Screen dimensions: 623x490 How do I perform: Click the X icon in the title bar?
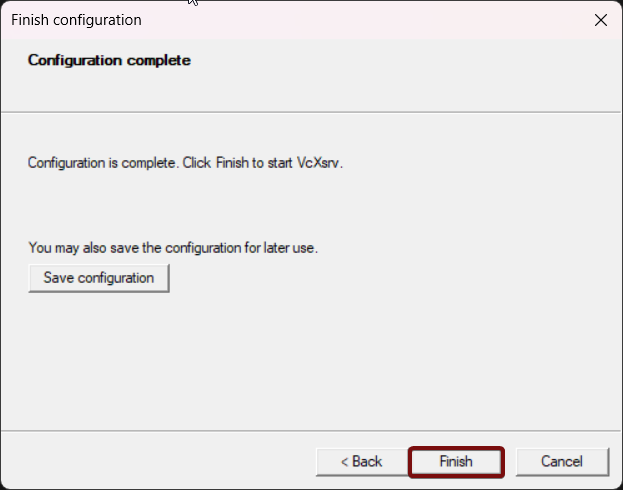tap(601, 20)
